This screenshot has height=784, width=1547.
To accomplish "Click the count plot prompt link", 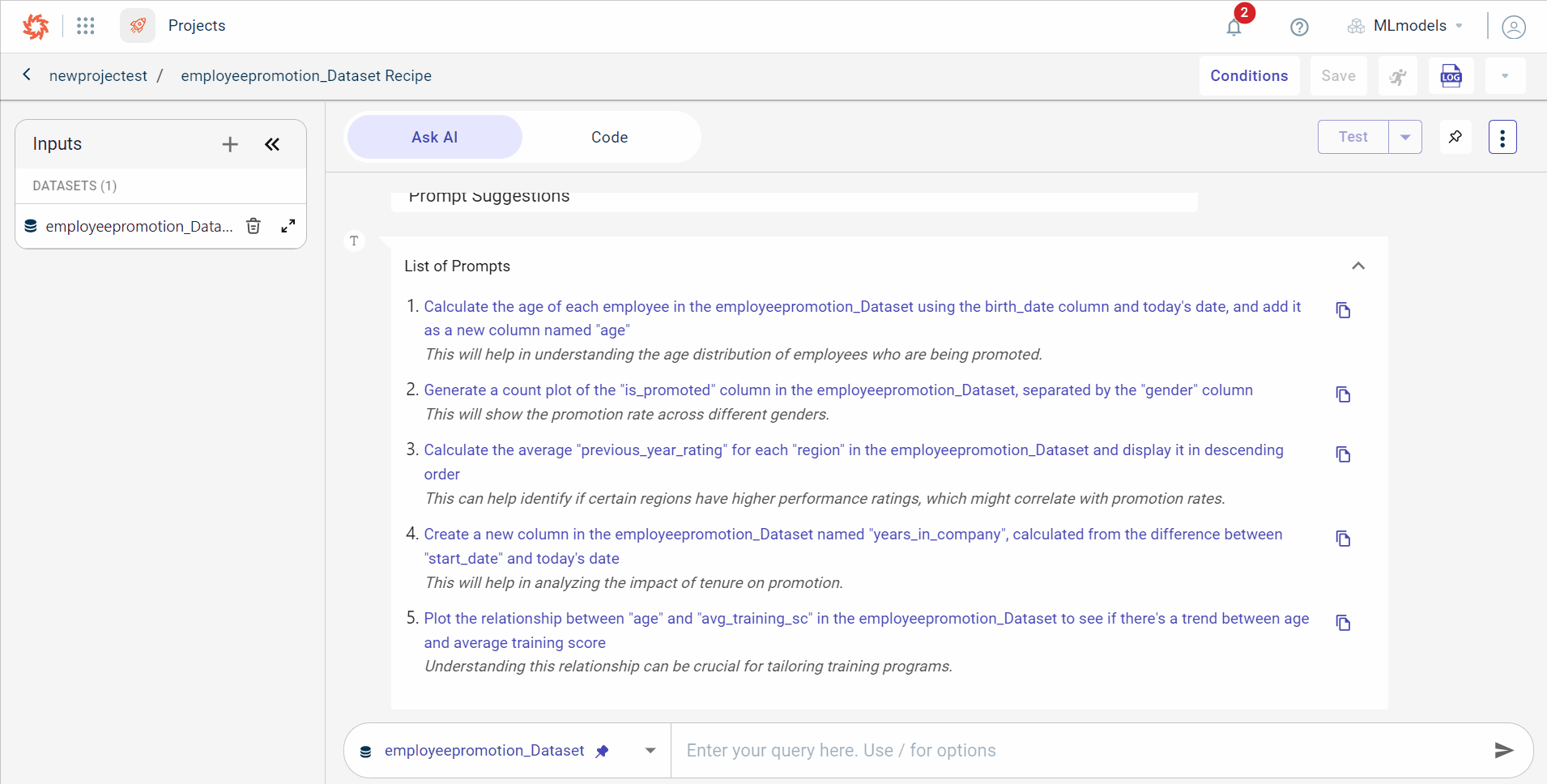I will 837,390.
